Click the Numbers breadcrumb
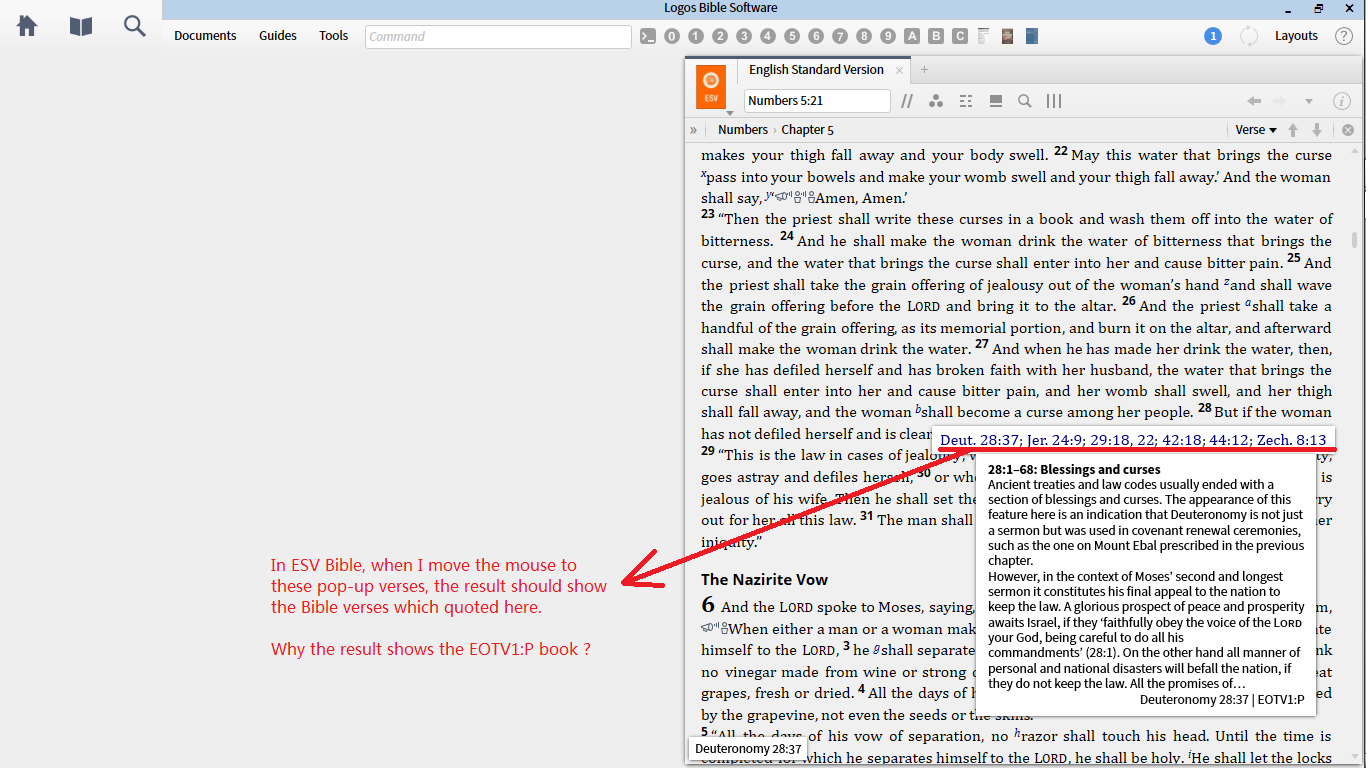The image size is (1368, 769). pyautogui.click(x=743, y=130)
